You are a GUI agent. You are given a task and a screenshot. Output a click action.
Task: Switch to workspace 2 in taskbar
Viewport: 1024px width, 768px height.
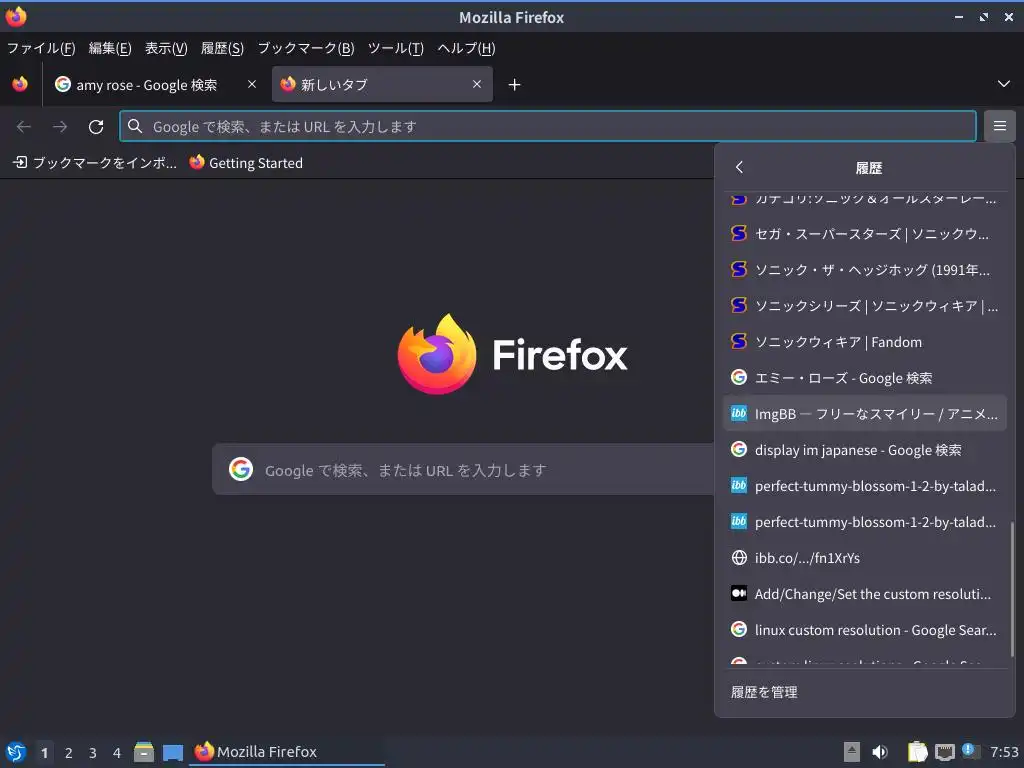coord(69,753)
